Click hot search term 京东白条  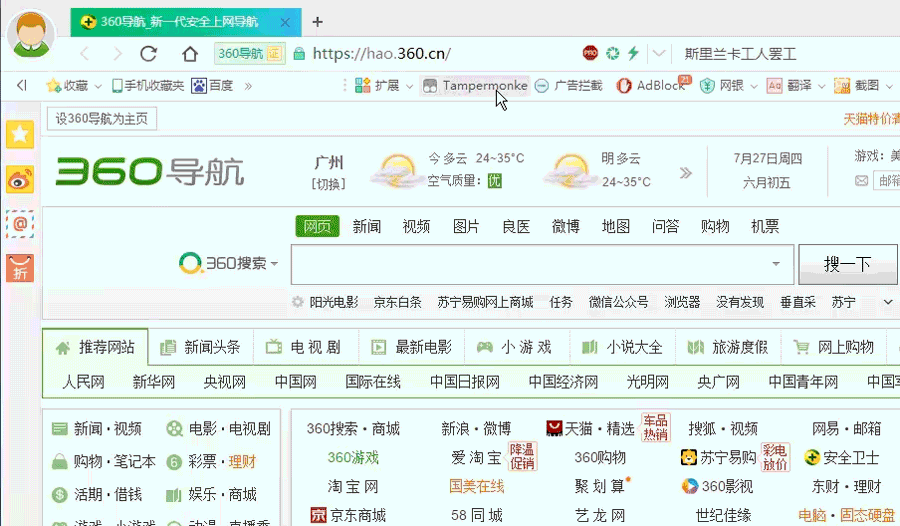pos(398,302)
